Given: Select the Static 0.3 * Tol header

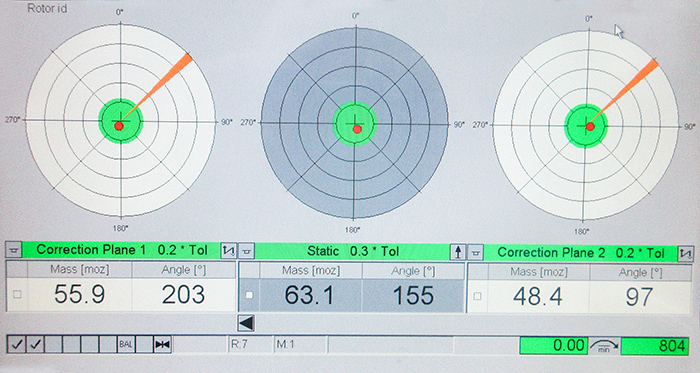Looking at the screenshot, I should [x=353, y=252].
